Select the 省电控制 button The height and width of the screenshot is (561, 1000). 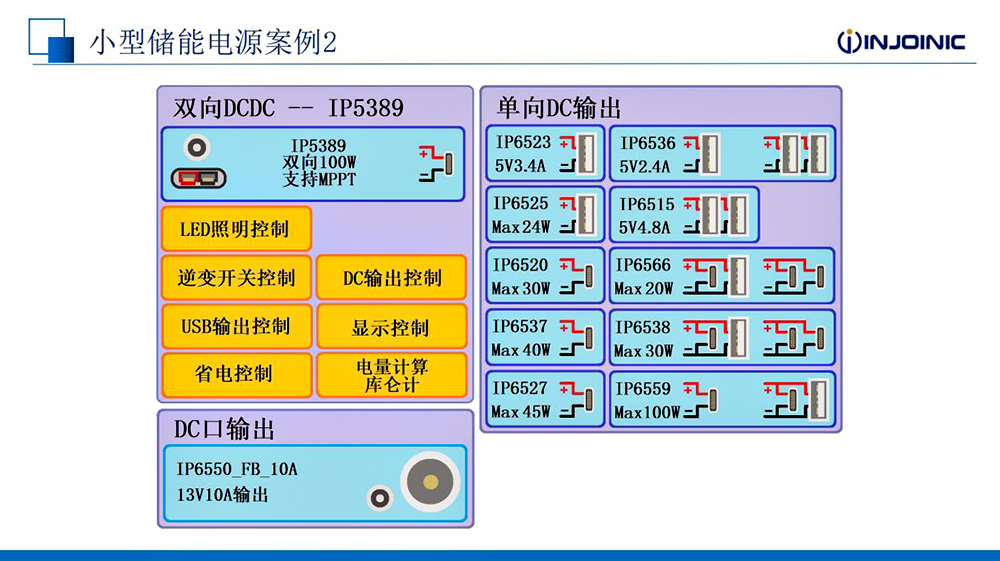click(x=236, y=375)
